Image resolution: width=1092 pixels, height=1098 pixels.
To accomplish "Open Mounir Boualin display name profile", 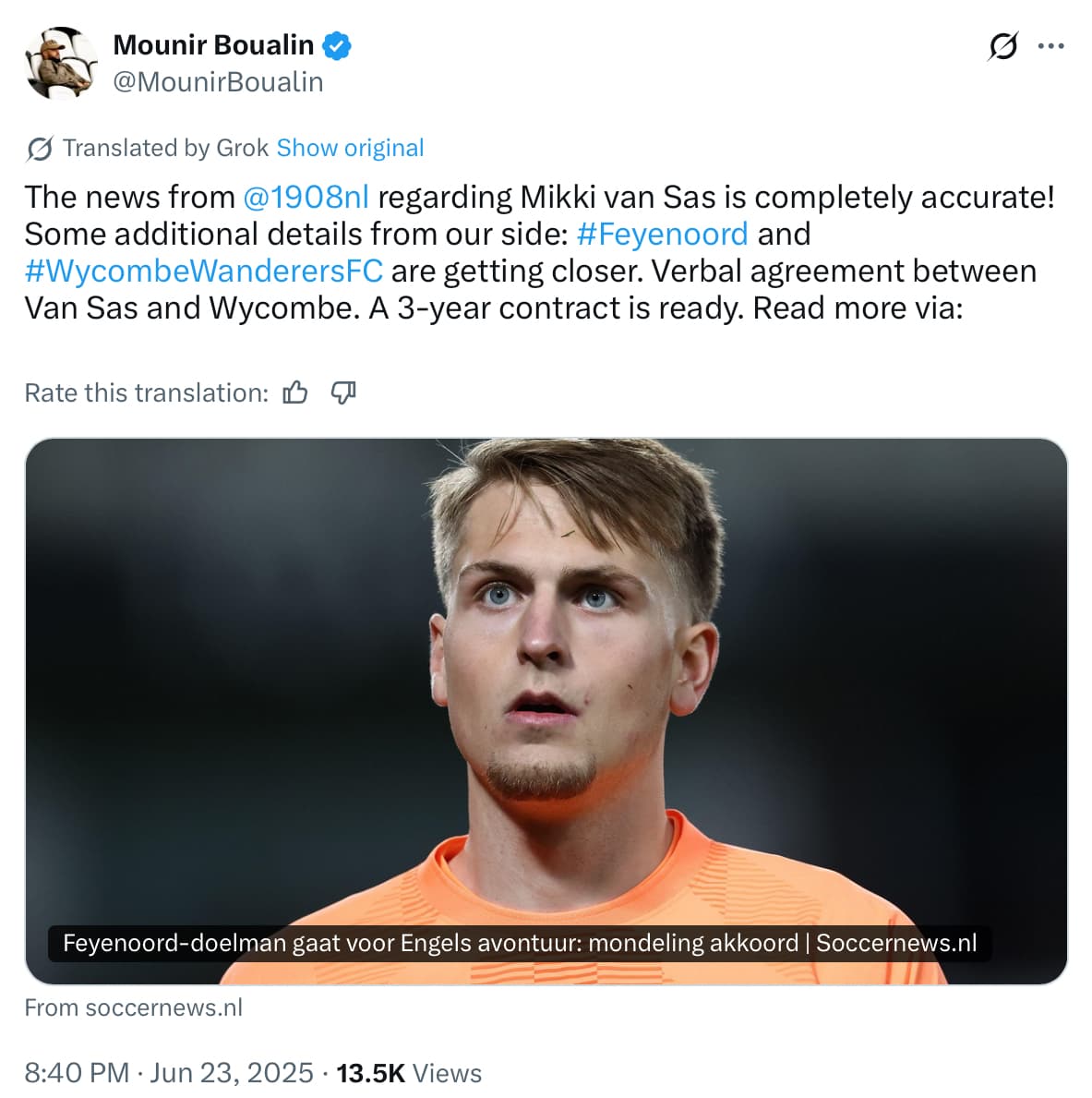I will [213, 45].
